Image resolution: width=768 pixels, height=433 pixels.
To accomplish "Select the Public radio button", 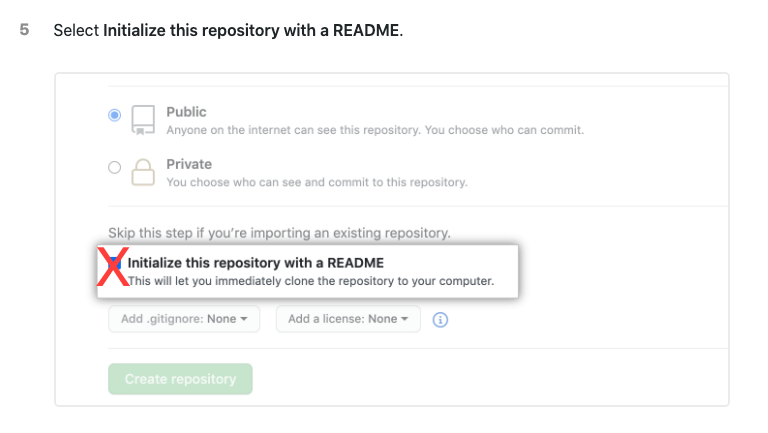I will (x=115, y=116).
